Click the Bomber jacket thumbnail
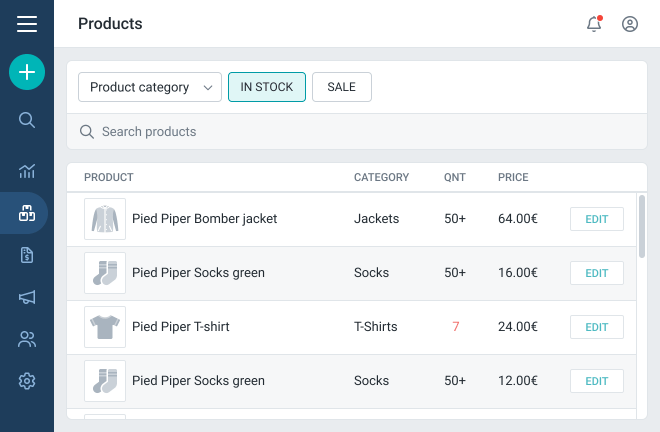Screen dimensions: 660x432 [x=105, y=219]
